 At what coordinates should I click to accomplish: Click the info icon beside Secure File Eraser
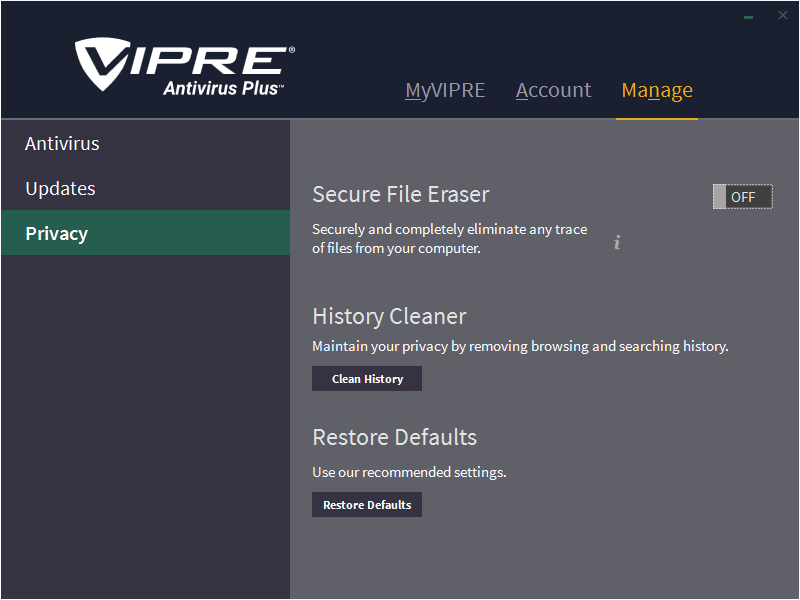point(617,242)
